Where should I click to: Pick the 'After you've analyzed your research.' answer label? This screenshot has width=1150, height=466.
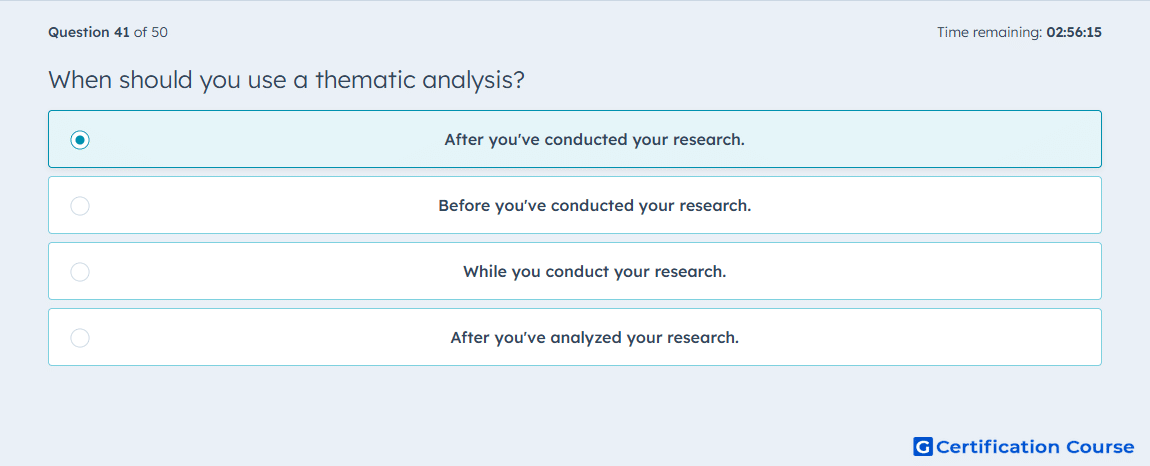click(594, 338)
